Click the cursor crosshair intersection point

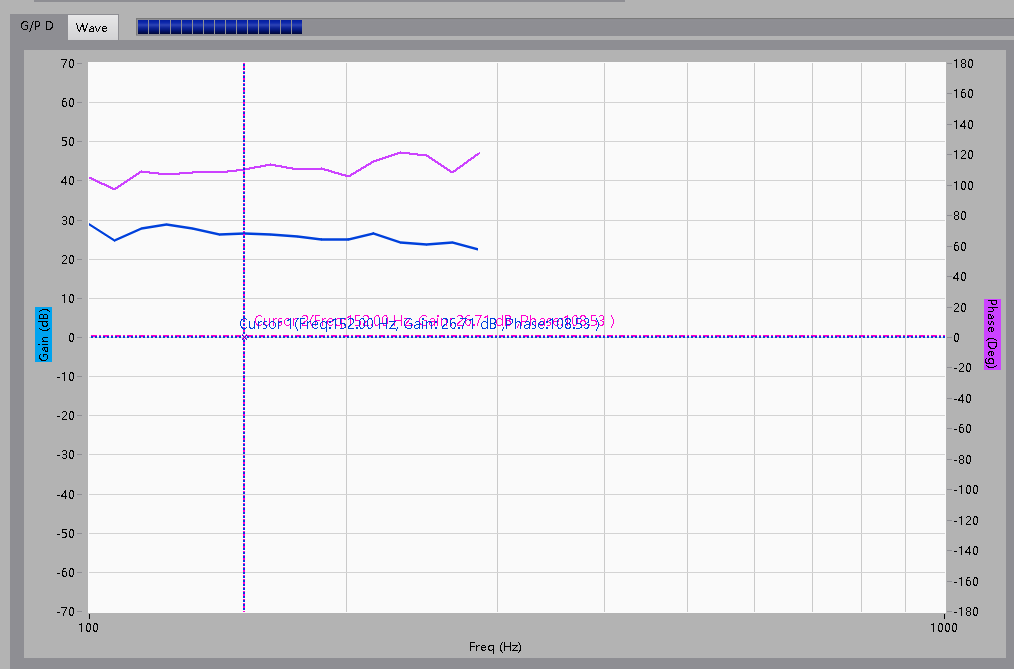click(x=244, y=337)
